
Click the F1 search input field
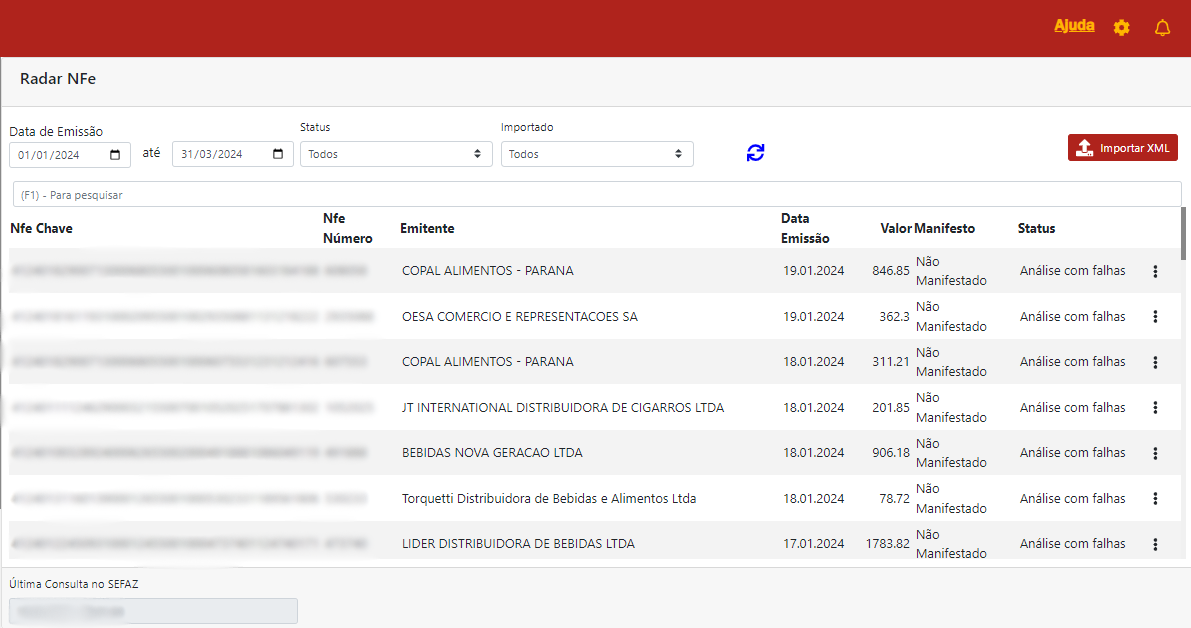click(596, 195)
